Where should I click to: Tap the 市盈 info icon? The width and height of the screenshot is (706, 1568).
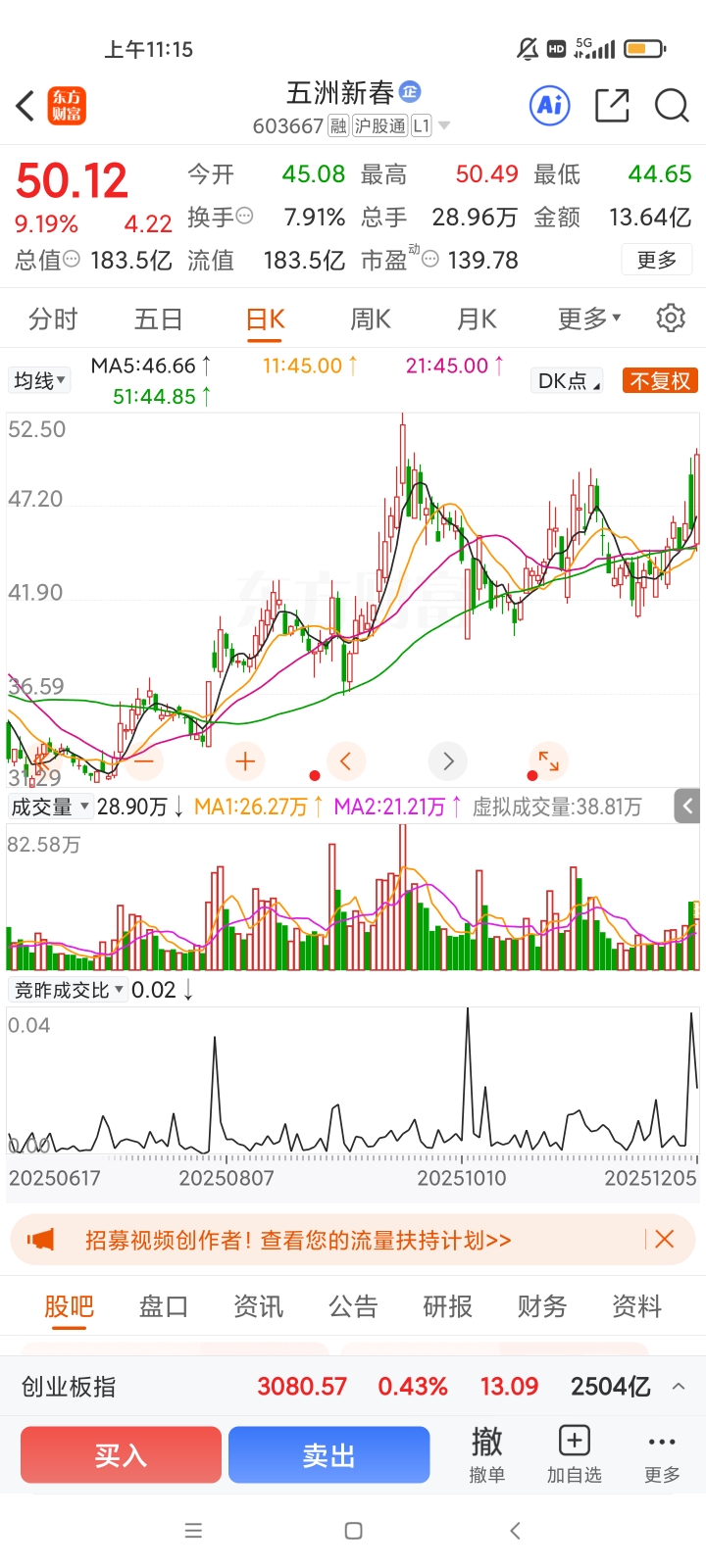430,260
